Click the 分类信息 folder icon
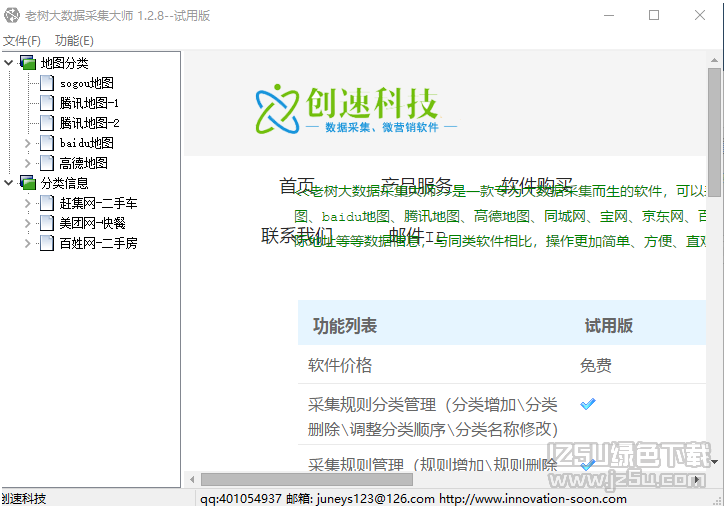The width and height of the screenshot is (724, 506). pyautogui.click(x=28, y=183)
